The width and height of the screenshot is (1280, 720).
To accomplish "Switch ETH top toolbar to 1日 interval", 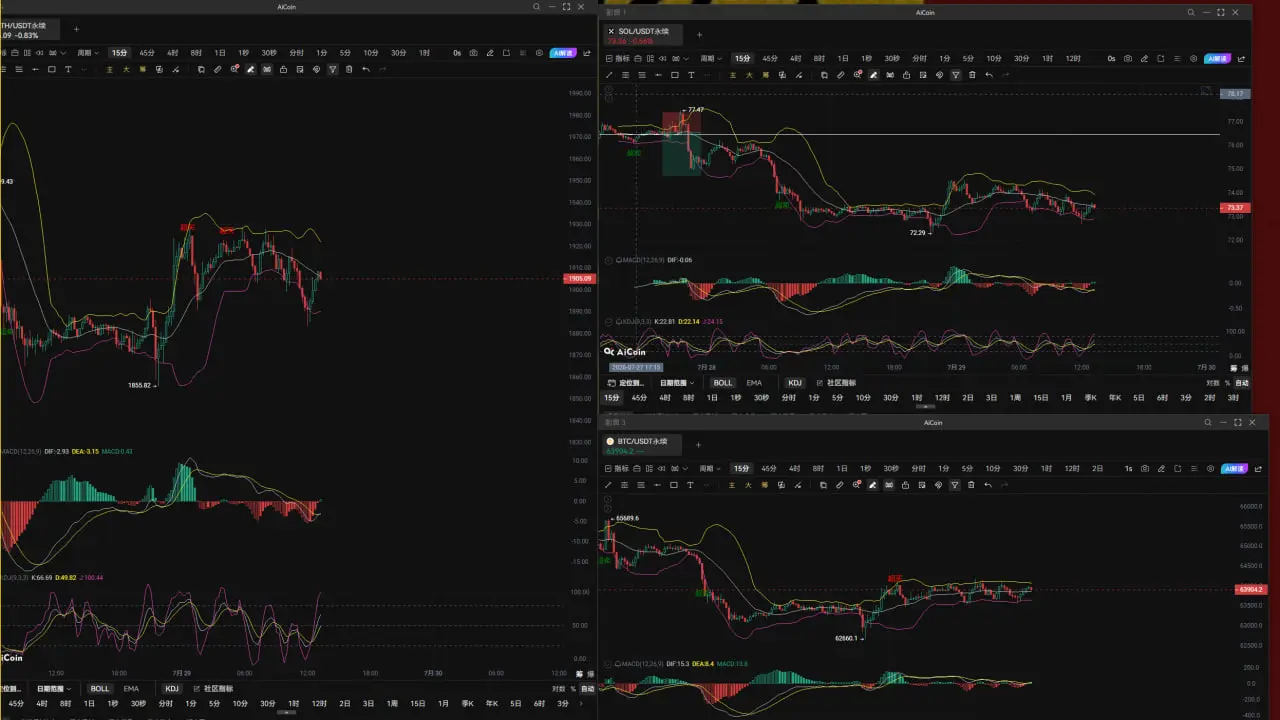I will 219,52.
